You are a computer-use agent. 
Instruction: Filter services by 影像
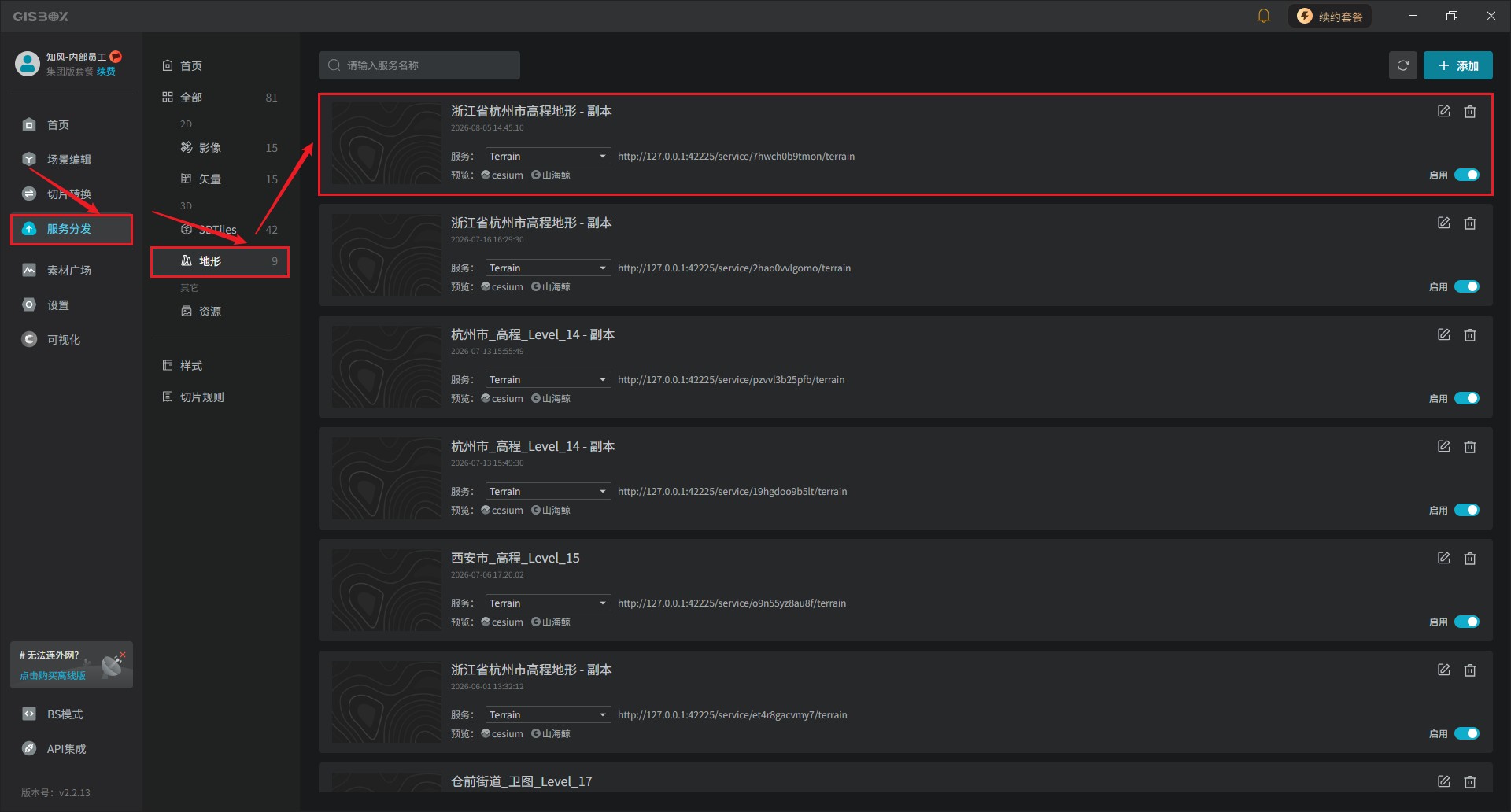click(x=220, y=147)
